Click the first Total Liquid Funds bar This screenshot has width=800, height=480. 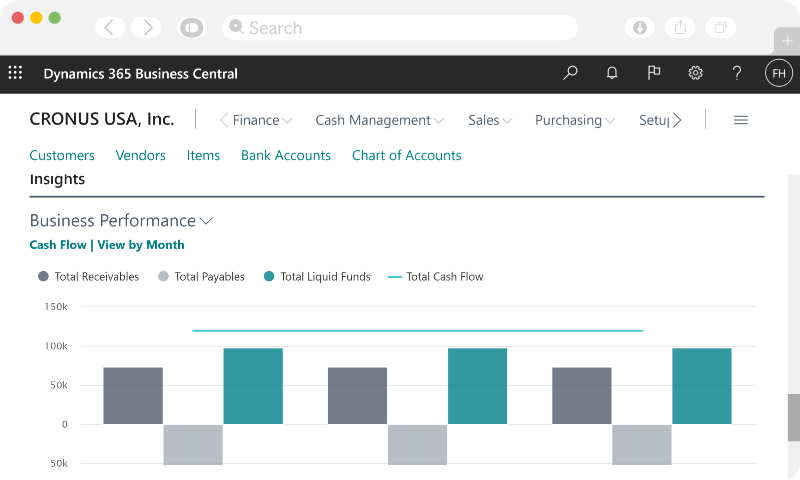pos(253,386)
